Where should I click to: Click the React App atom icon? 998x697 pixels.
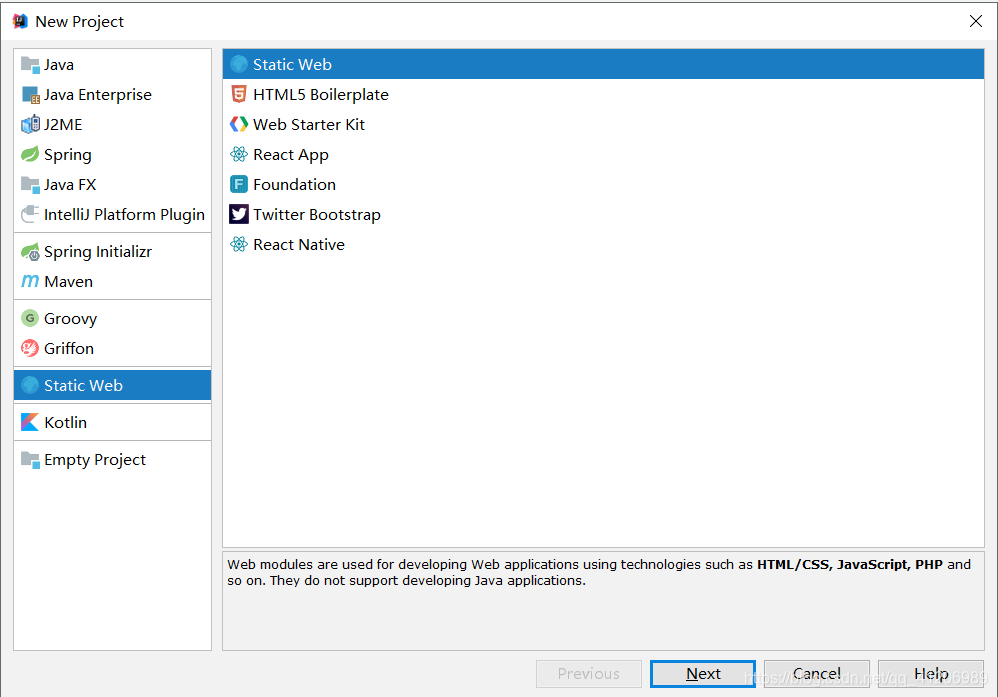[x=239, y=154]
